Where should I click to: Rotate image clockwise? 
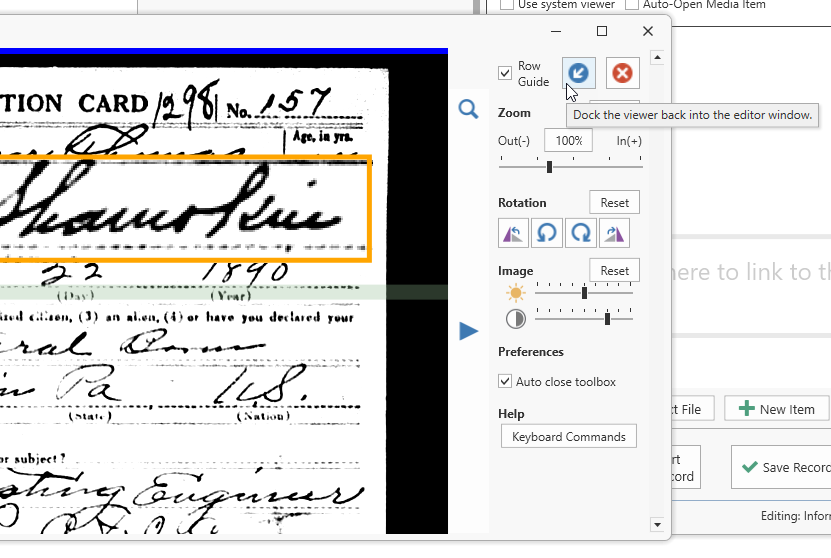tap(580, 234)
